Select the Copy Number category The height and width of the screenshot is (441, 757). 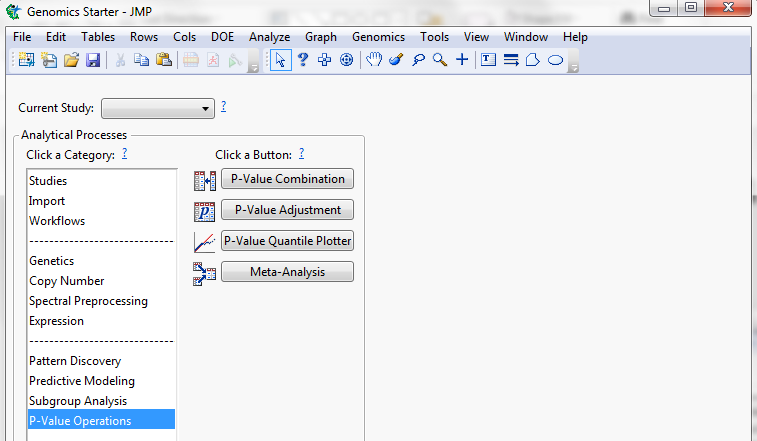click(101, 281)
